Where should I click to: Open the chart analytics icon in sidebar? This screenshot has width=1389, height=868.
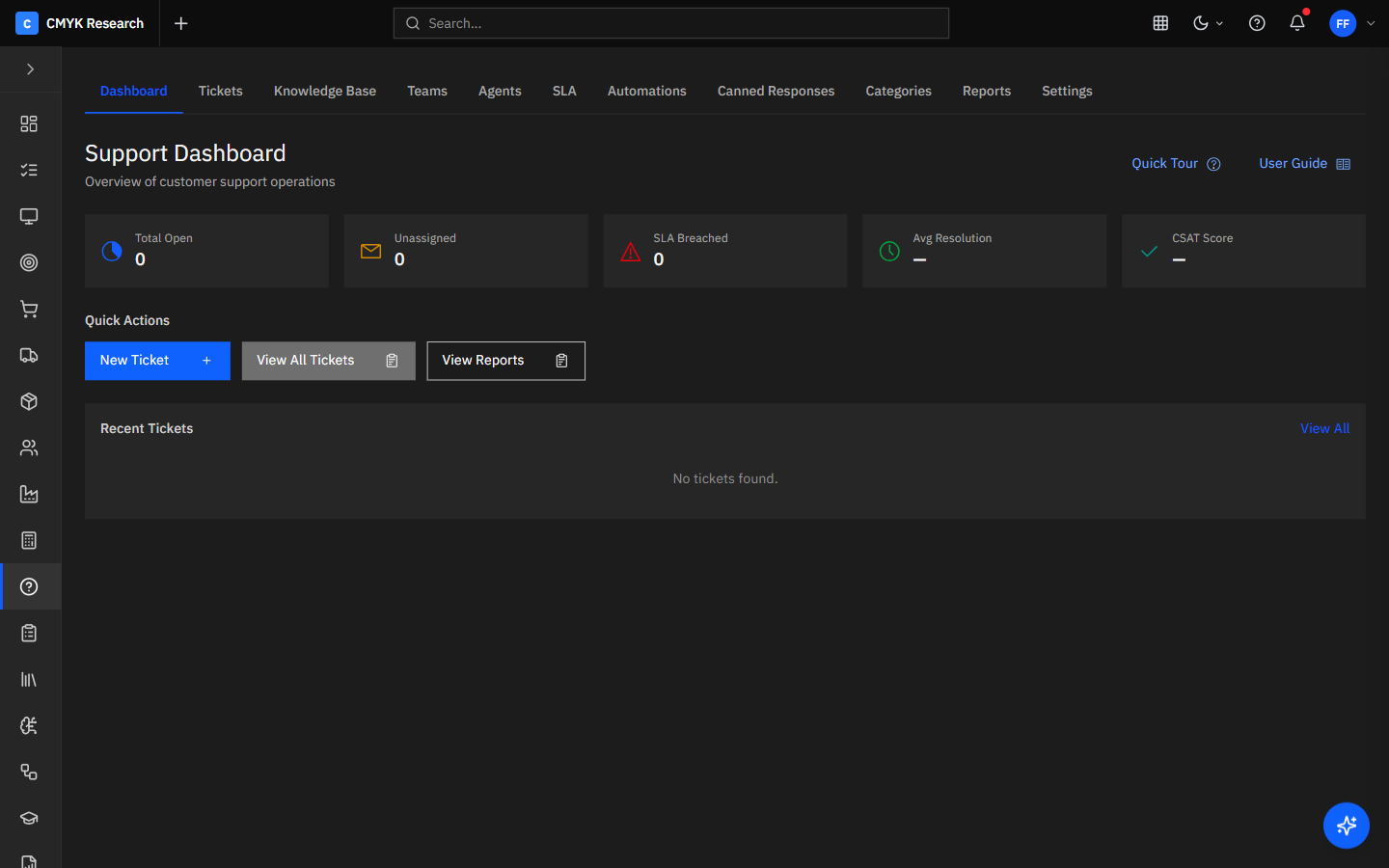[29, 494]
